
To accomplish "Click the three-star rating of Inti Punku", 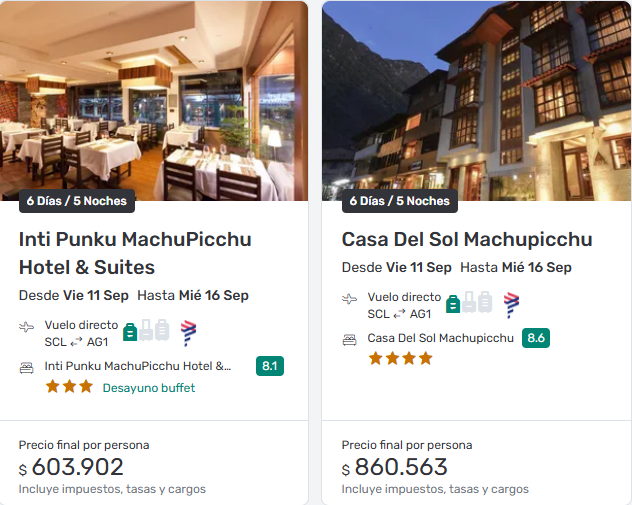I will tap(69, 387).
